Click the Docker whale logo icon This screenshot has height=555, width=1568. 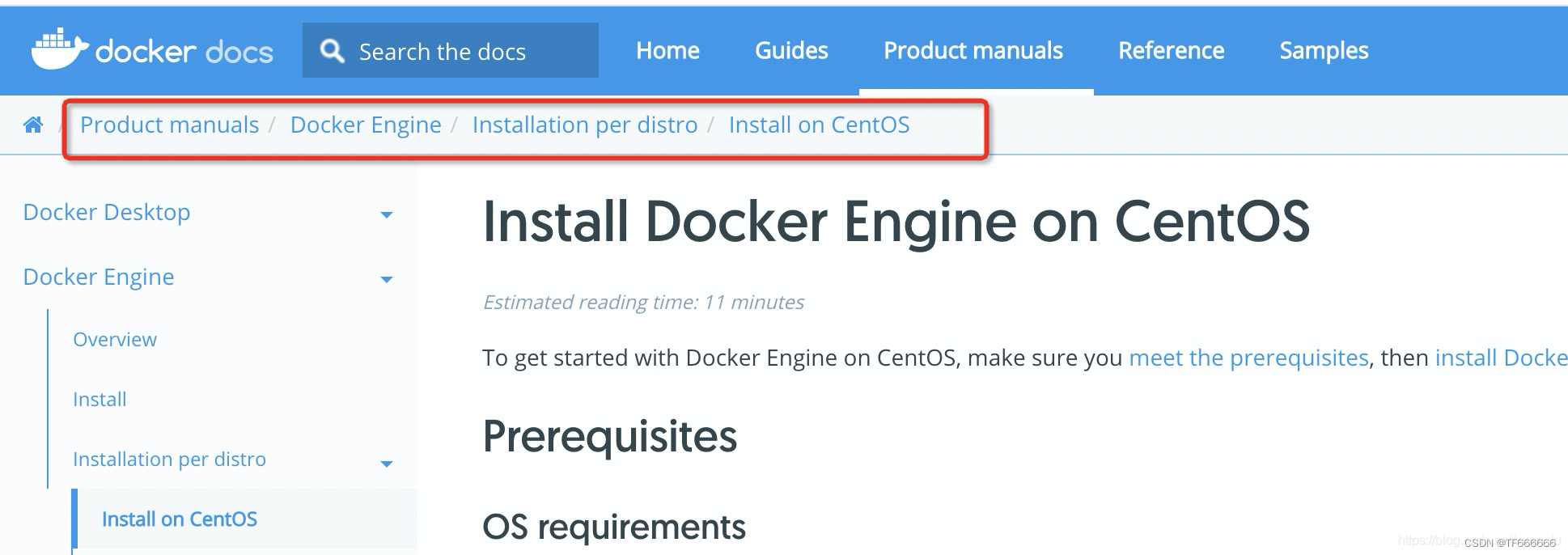click(60, 49)
